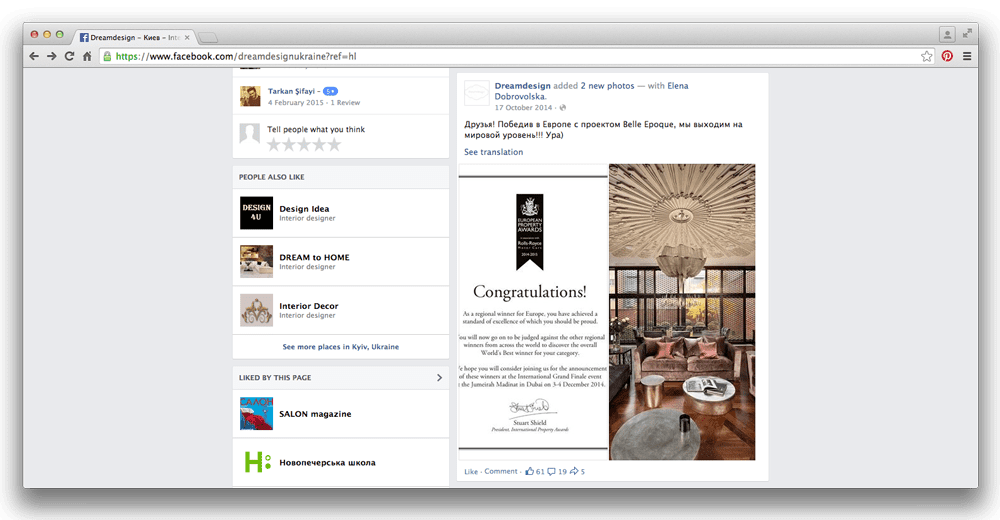Viewport: 1000px width, 520px height.
Task: Click the grey avatar beside Tell people
Action: tap(249, 133)
